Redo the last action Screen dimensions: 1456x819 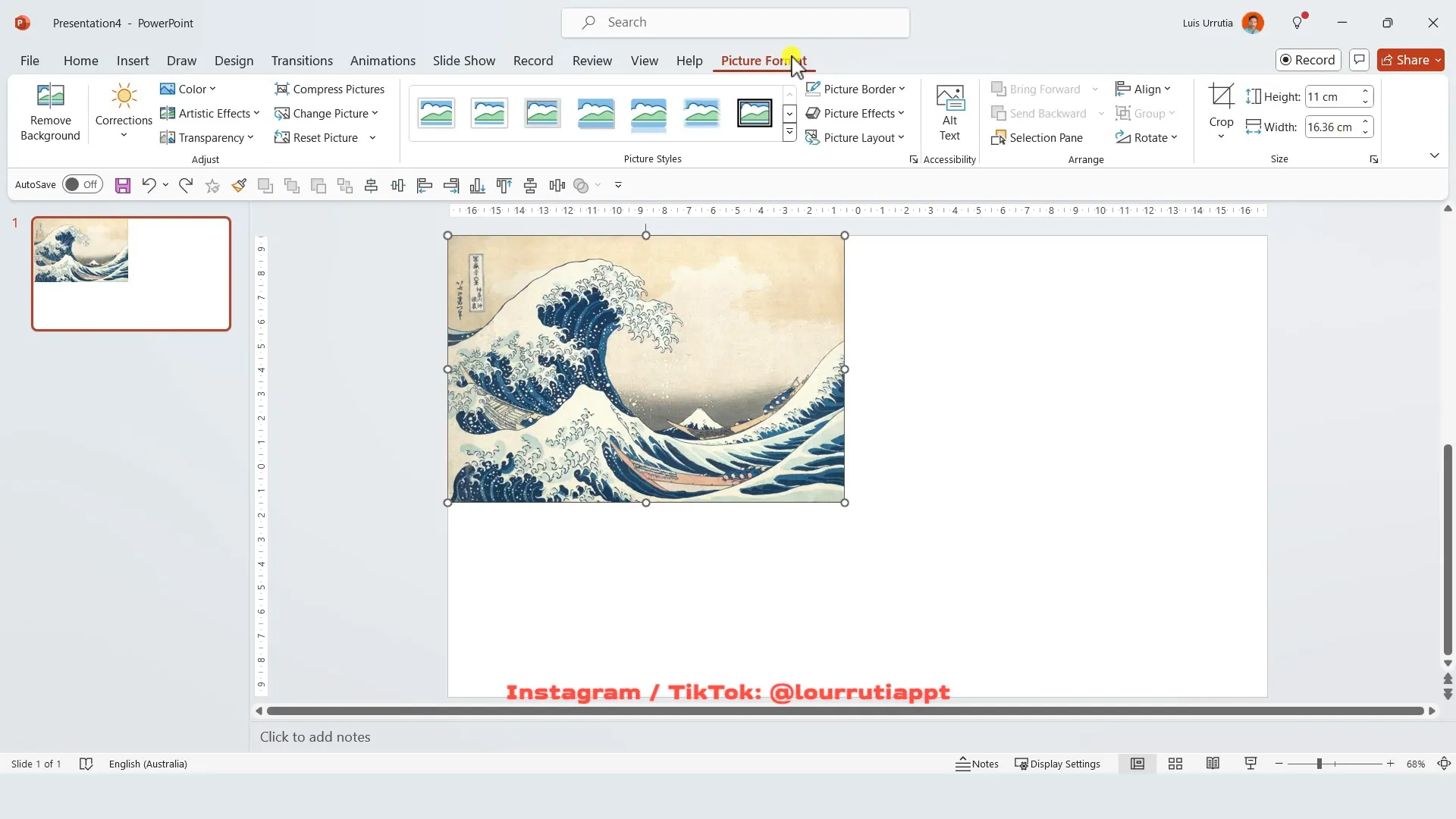(x=186, y=185)
